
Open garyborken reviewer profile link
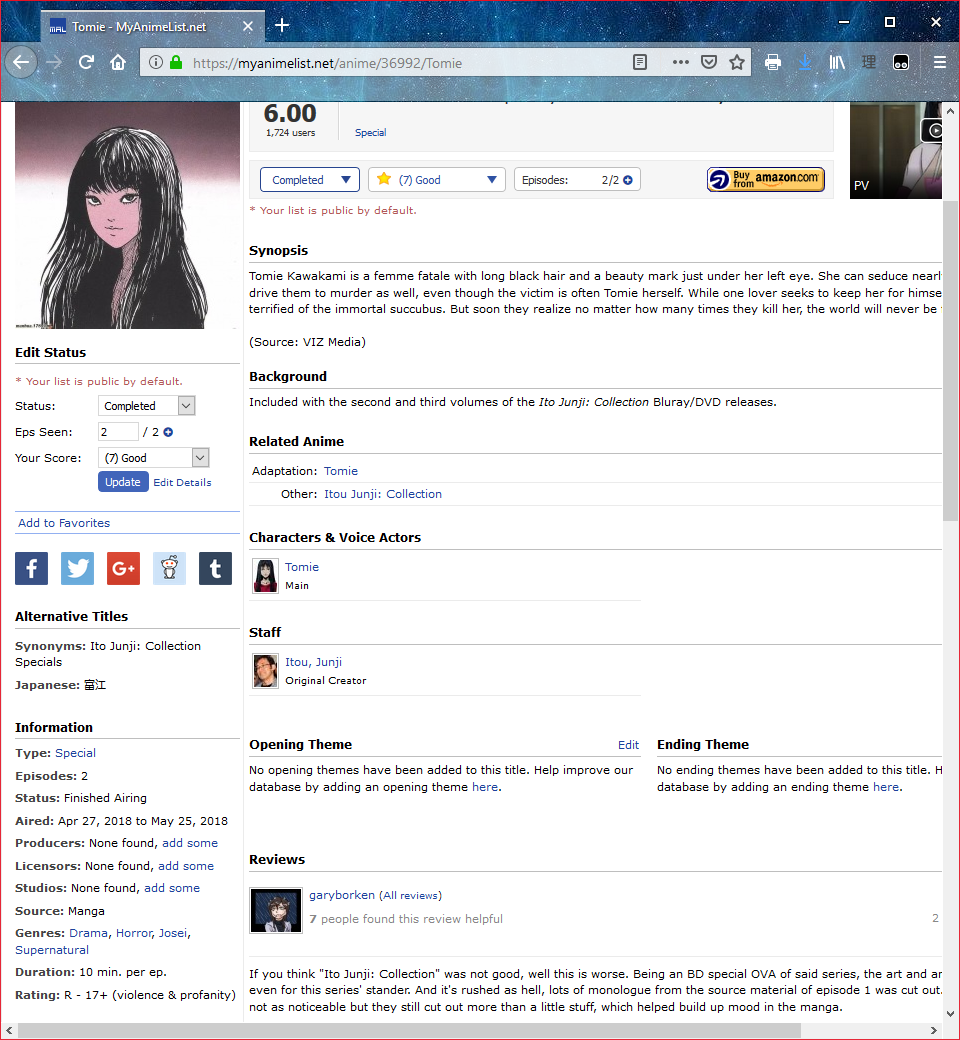click(x=342, y=895)
